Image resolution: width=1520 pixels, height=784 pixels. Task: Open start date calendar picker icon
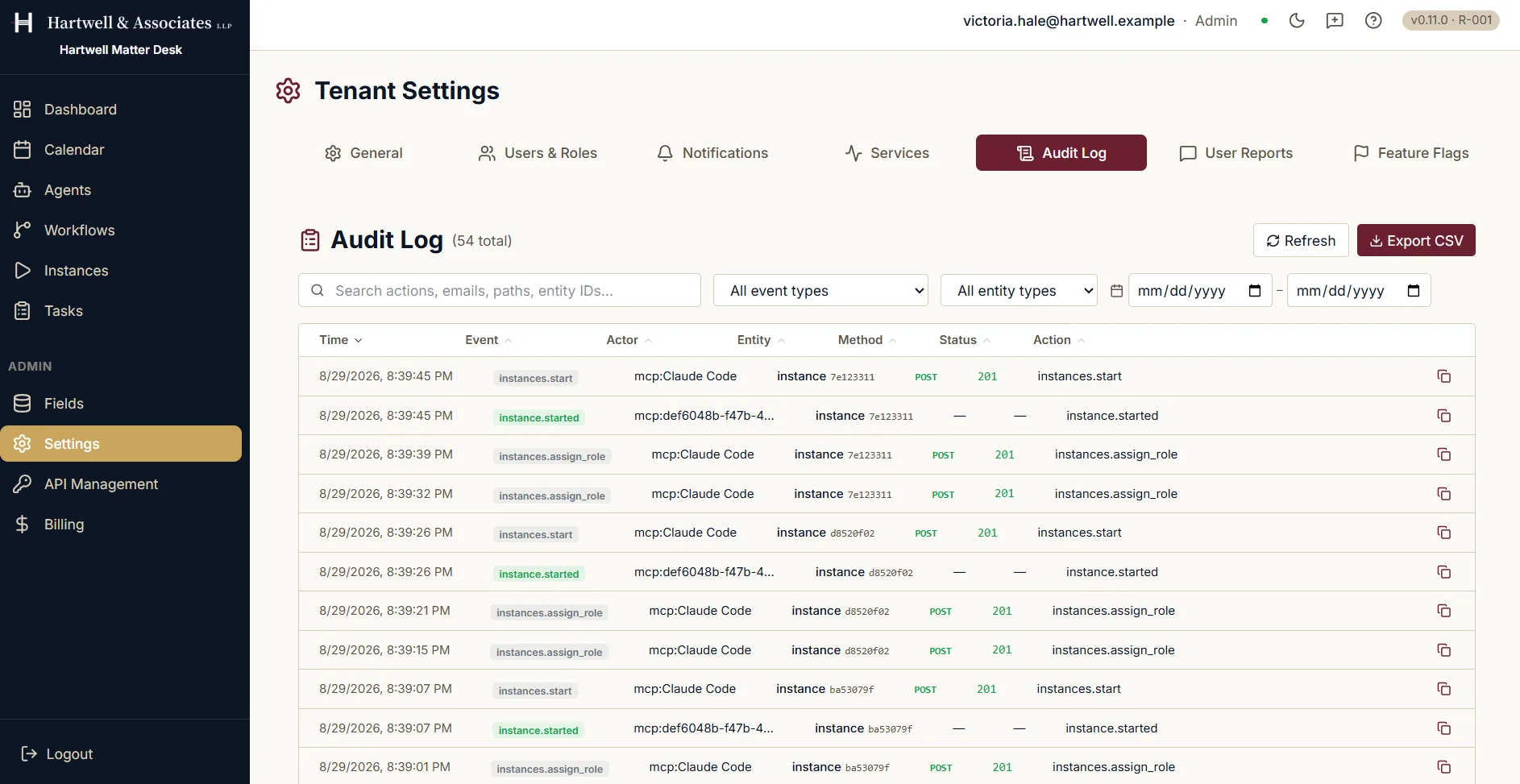1255,290
